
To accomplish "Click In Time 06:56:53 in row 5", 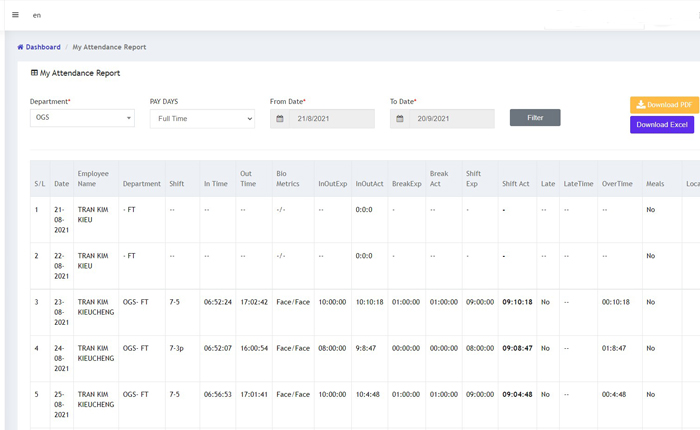I will coord(218,394).
